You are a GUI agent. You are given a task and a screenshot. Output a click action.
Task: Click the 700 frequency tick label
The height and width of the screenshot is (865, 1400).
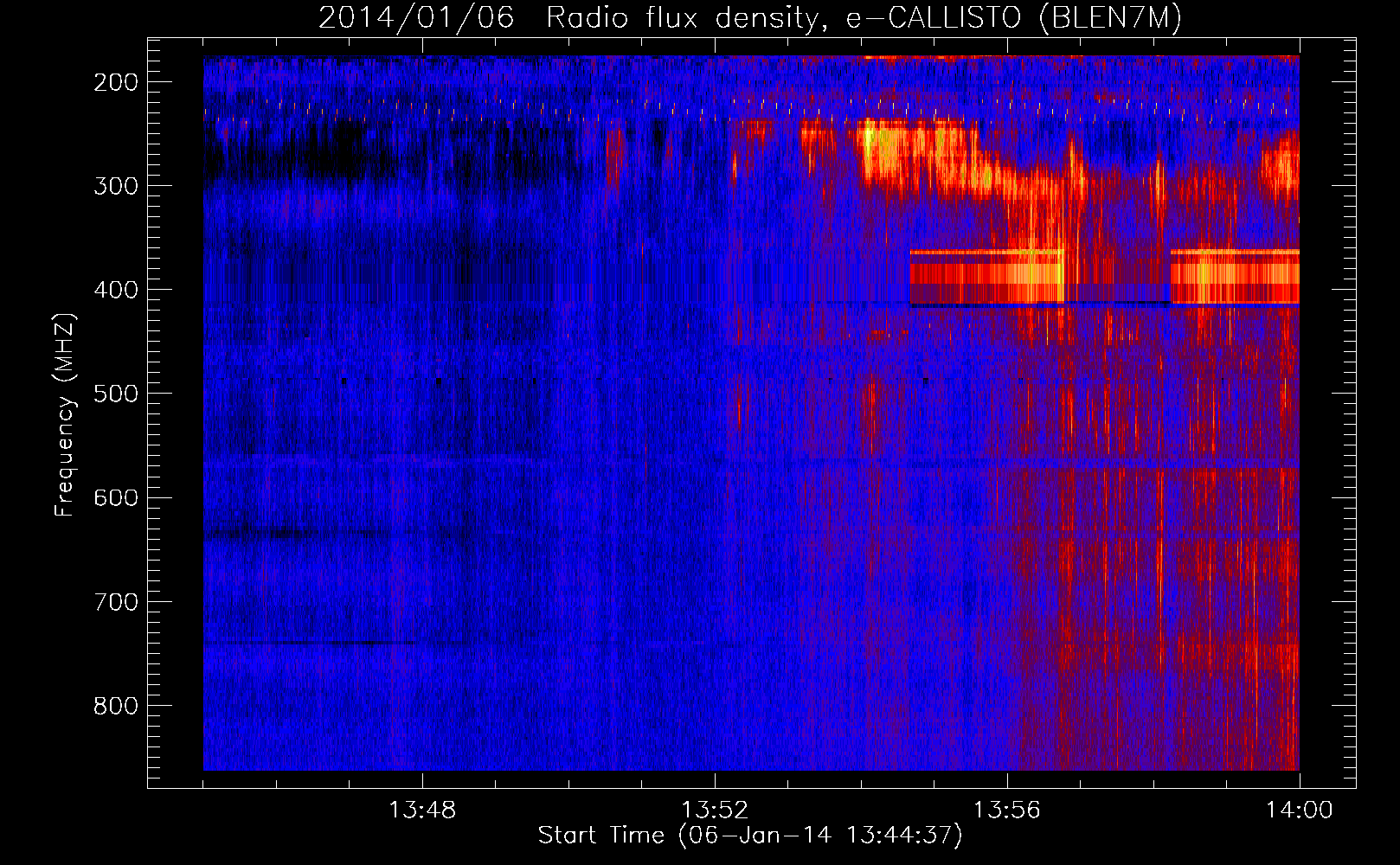click(x=116, y=601)
